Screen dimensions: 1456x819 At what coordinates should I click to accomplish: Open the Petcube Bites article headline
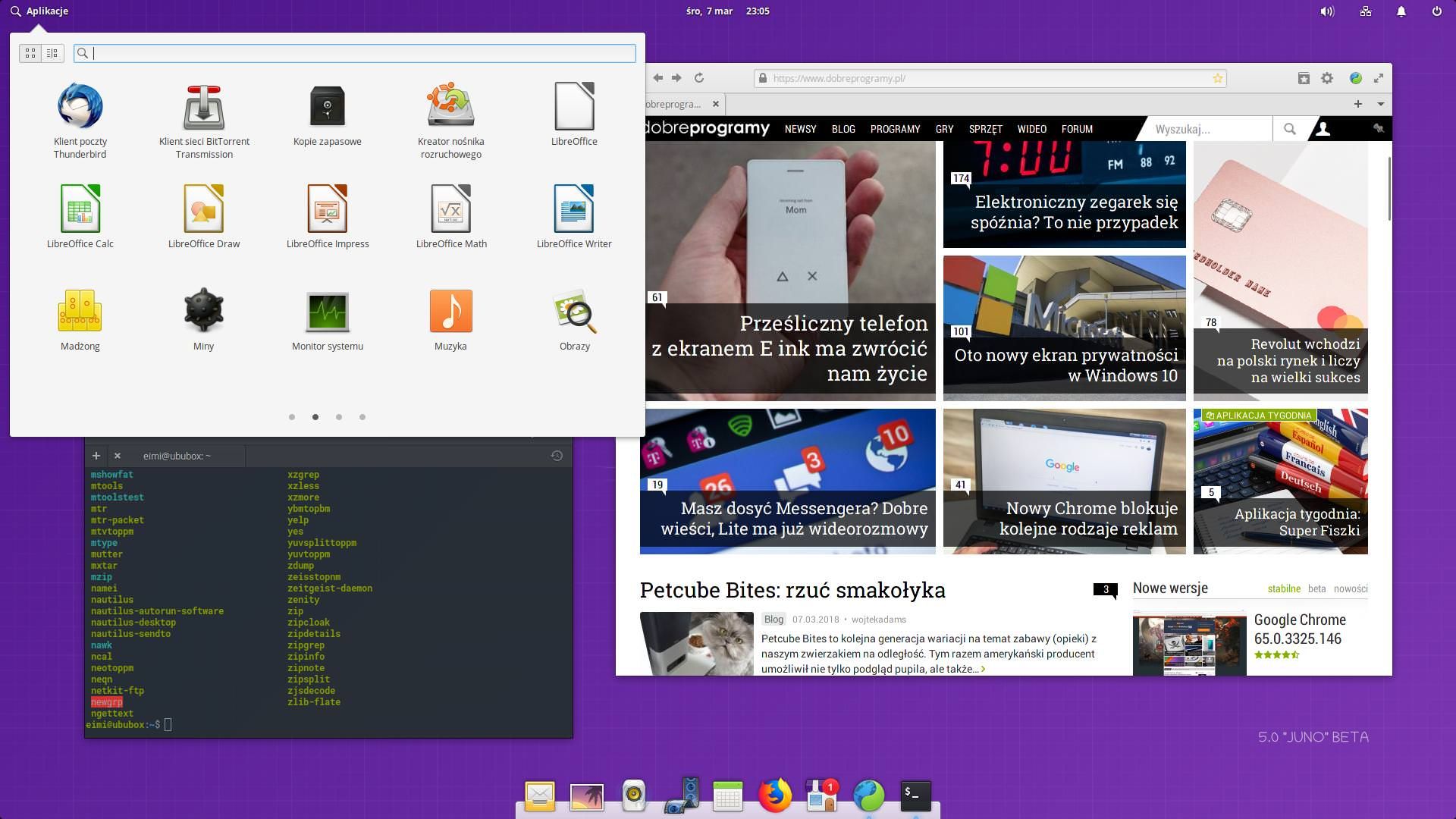[x=792, y=590]
